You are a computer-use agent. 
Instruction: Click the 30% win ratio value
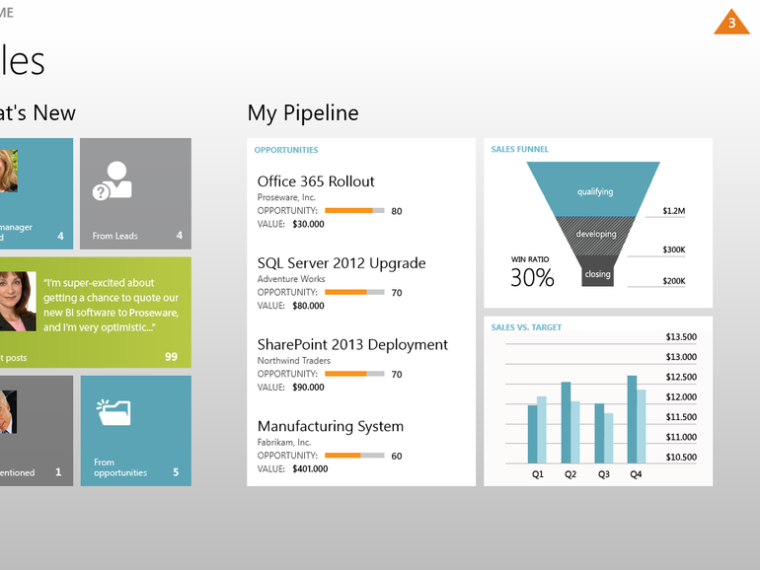tap(532, 278)
